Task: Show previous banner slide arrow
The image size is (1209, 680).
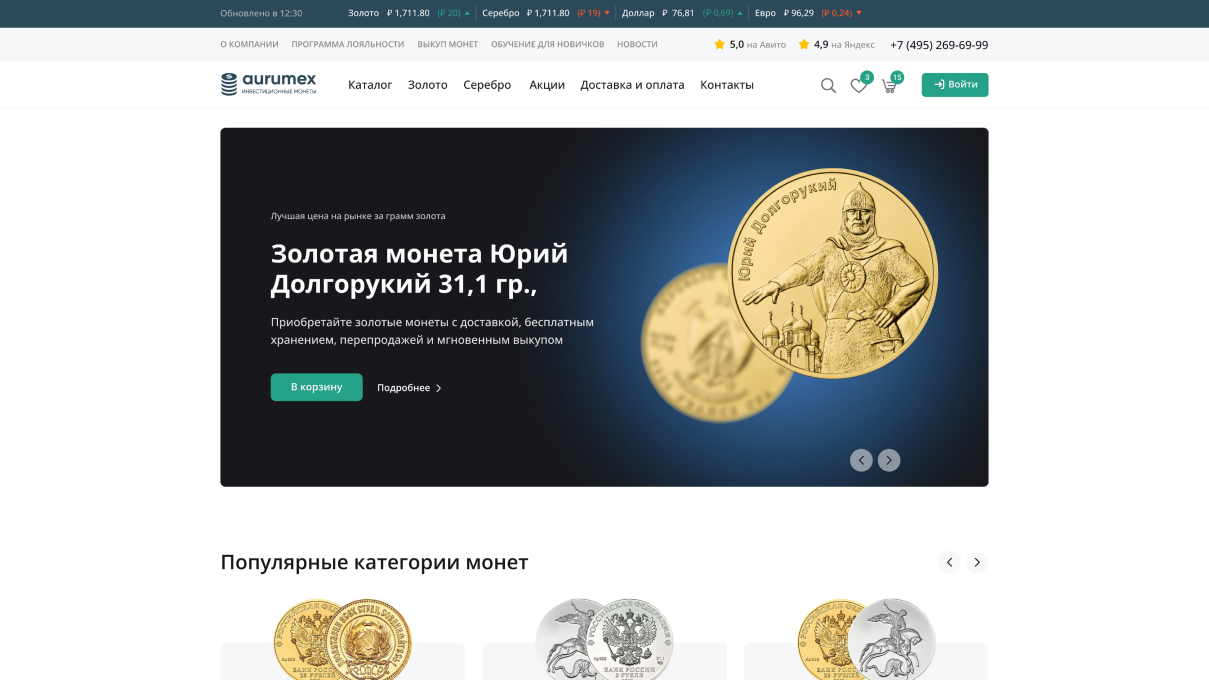Action: tap(861, 460)
